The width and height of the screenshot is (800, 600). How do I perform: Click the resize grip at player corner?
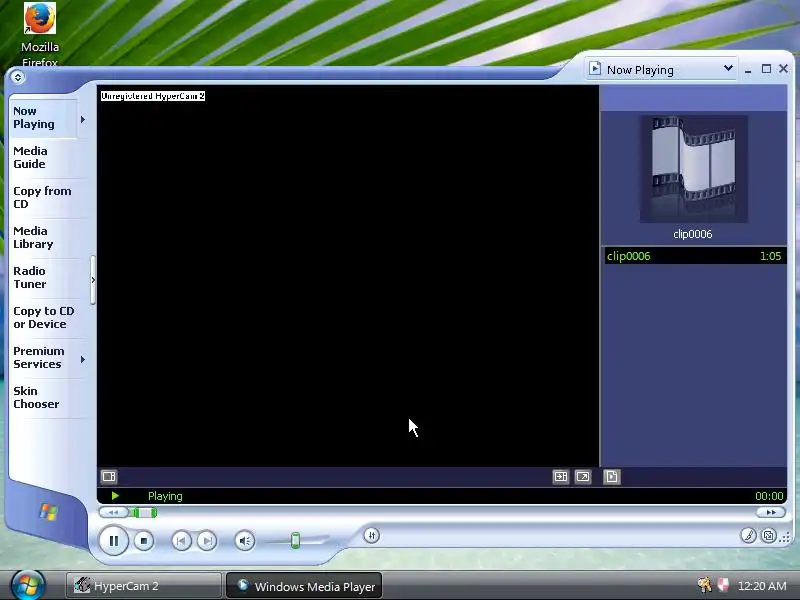(785, 536)
